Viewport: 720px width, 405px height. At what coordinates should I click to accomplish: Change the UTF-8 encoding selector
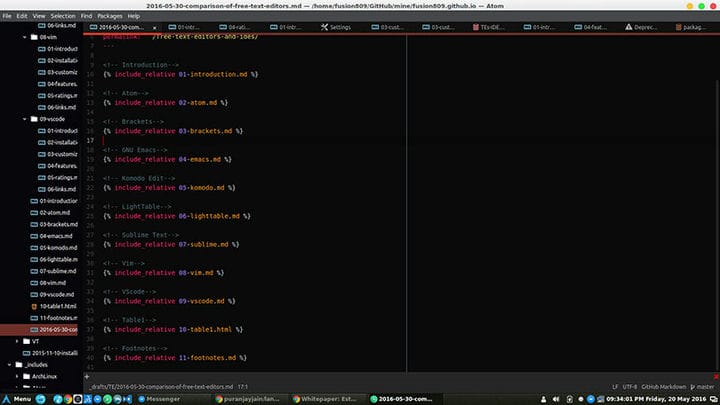pos(630,387)
